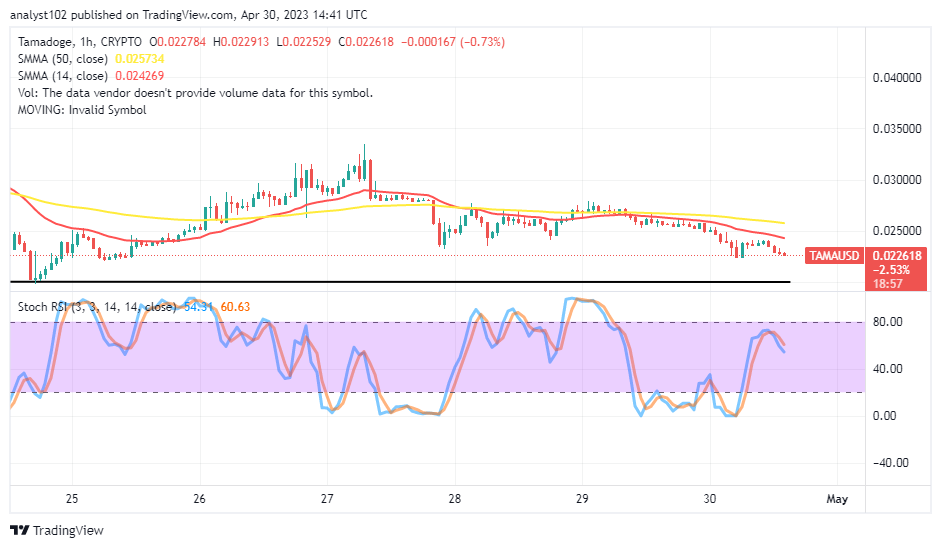Click the close price value 0.022618 in header

370,42
